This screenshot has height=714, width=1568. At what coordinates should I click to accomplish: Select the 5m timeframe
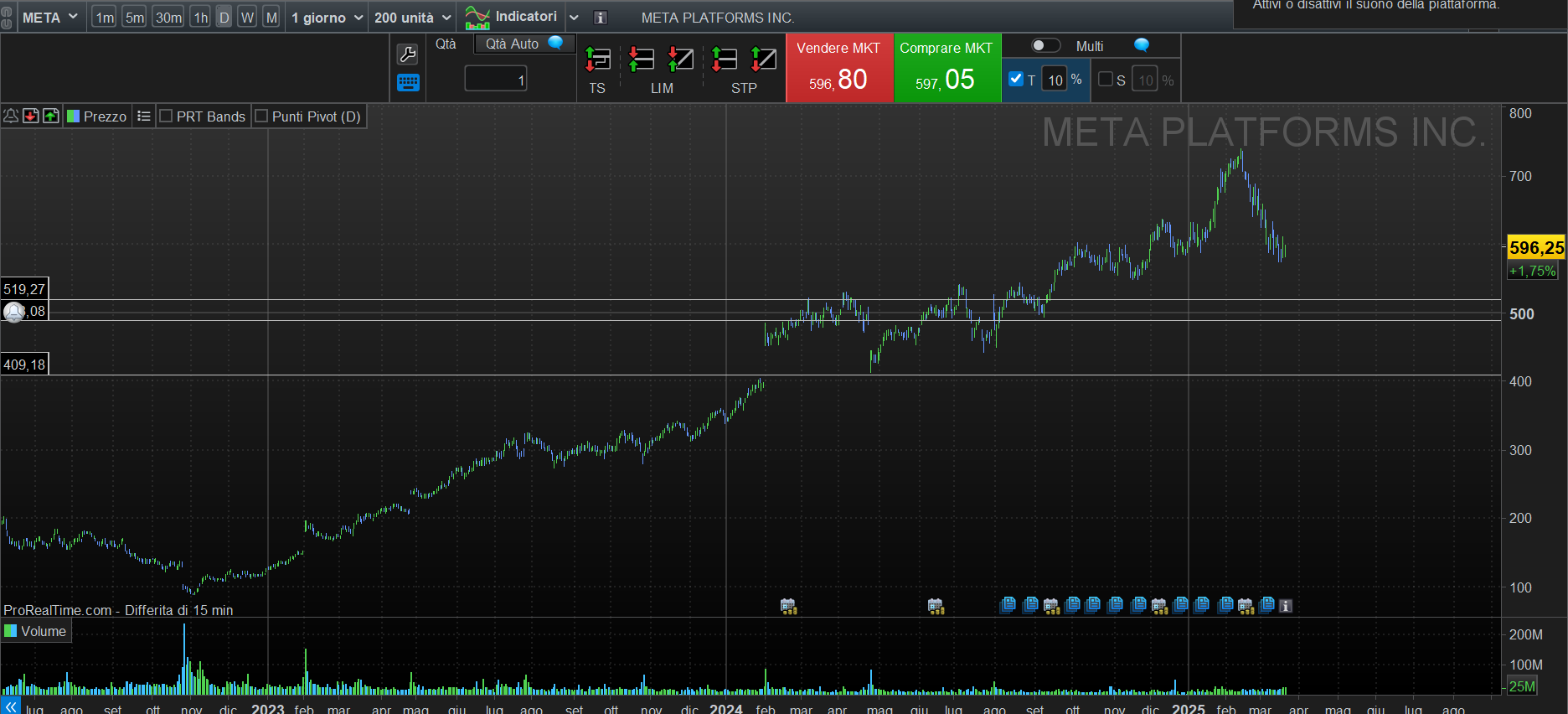click(135, 18)
